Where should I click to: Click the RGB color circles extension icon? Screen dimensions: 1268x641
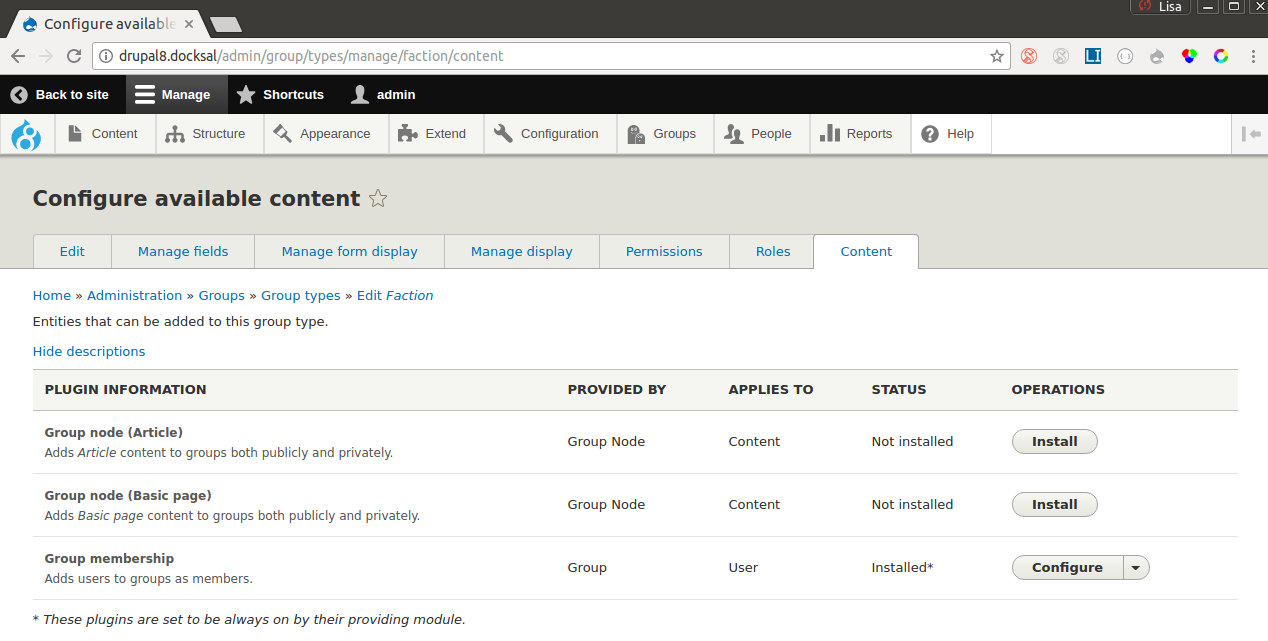(1189, 57)
